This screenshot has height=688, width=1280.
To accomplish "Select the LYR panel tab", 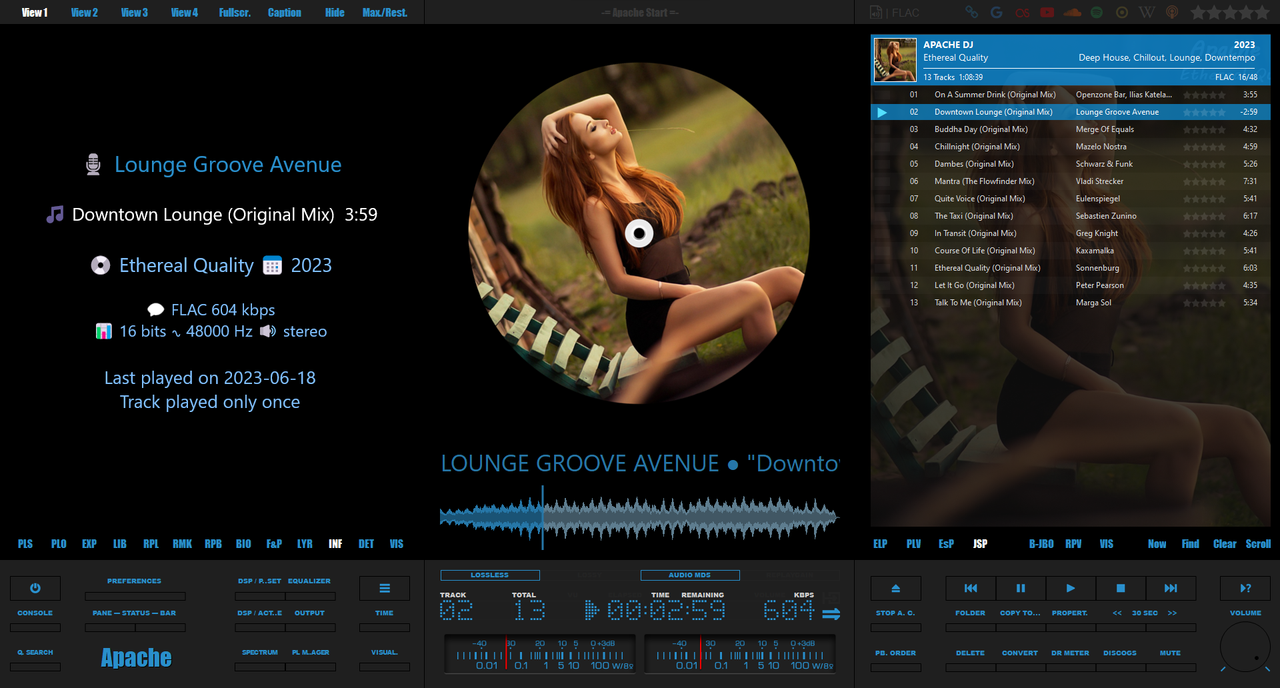I will 305,544.
